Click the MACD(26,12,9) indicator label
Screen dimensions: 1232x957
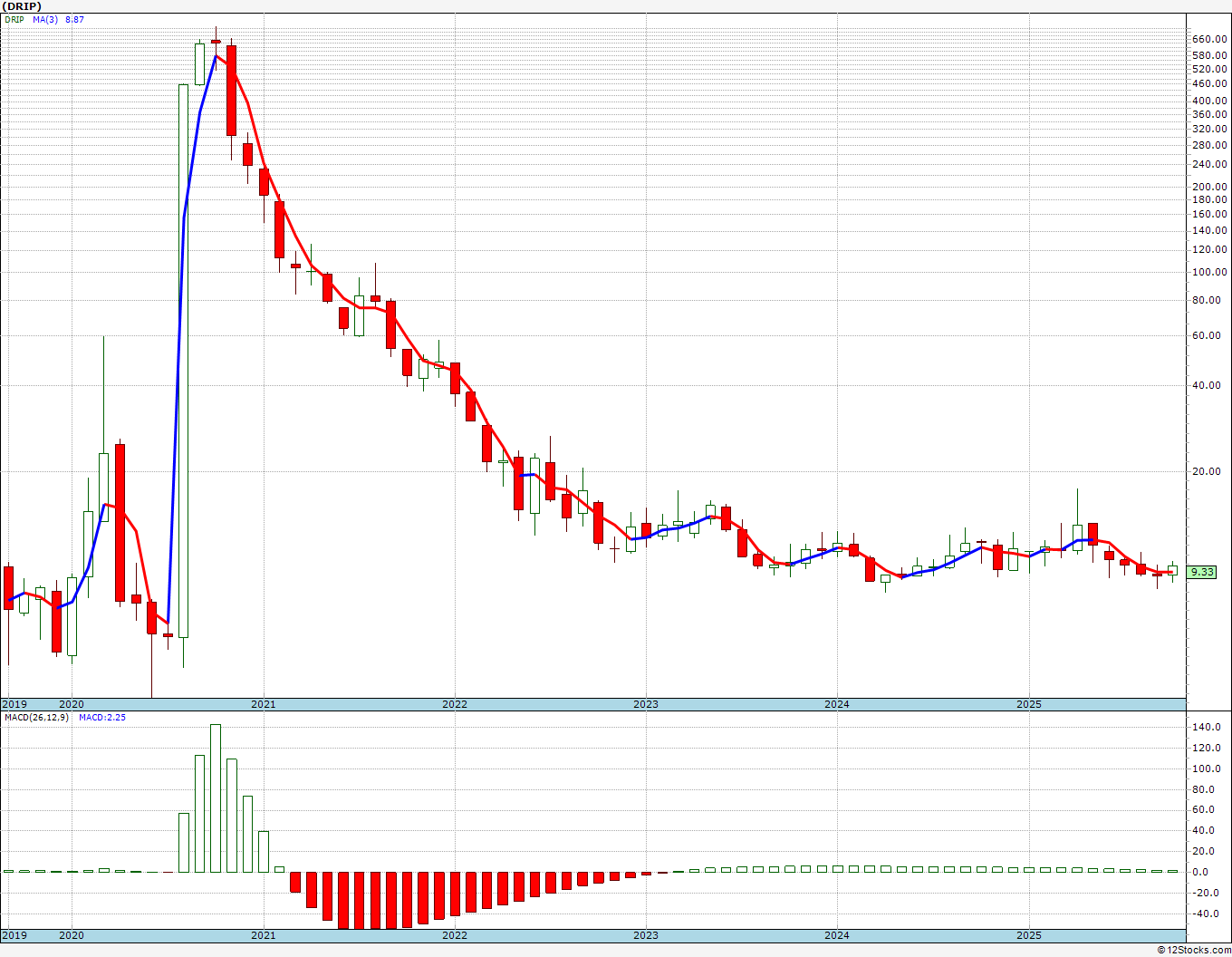pos(36,718)
